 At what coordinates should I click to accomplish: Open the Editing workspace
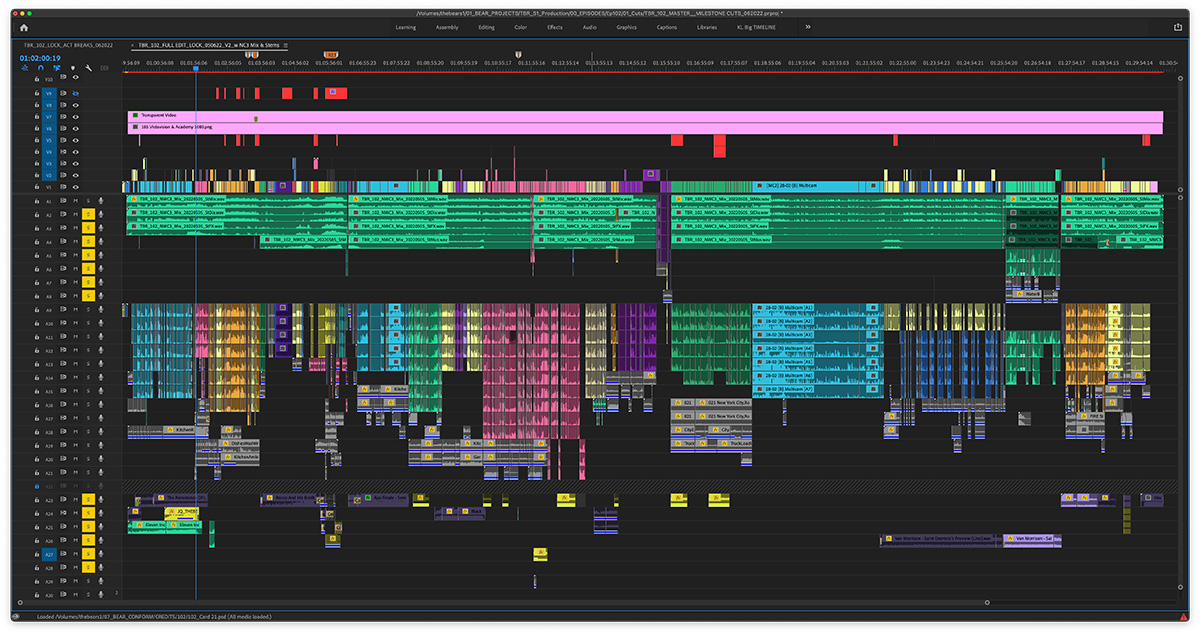click(x=486, y=27)
